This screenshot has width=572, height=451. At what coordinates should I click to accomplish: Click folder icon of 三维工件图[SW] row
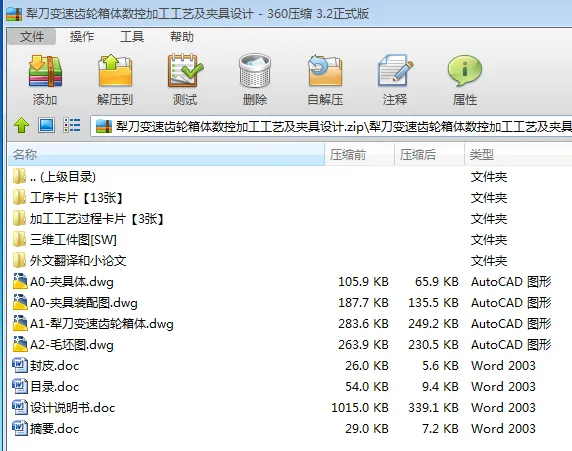pos(19,239)
